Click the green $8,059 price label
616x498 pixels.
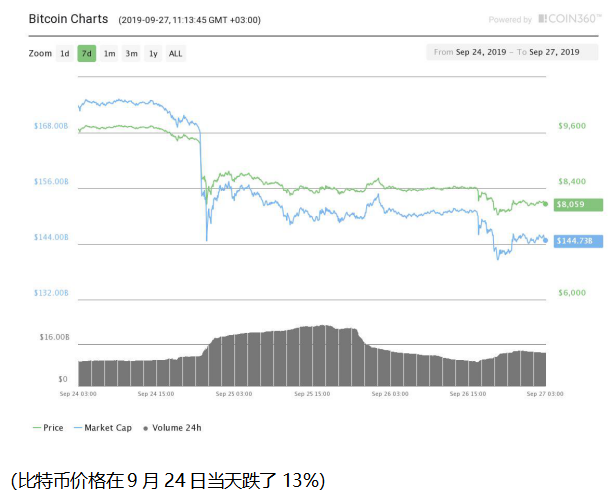tap(576, 204)
